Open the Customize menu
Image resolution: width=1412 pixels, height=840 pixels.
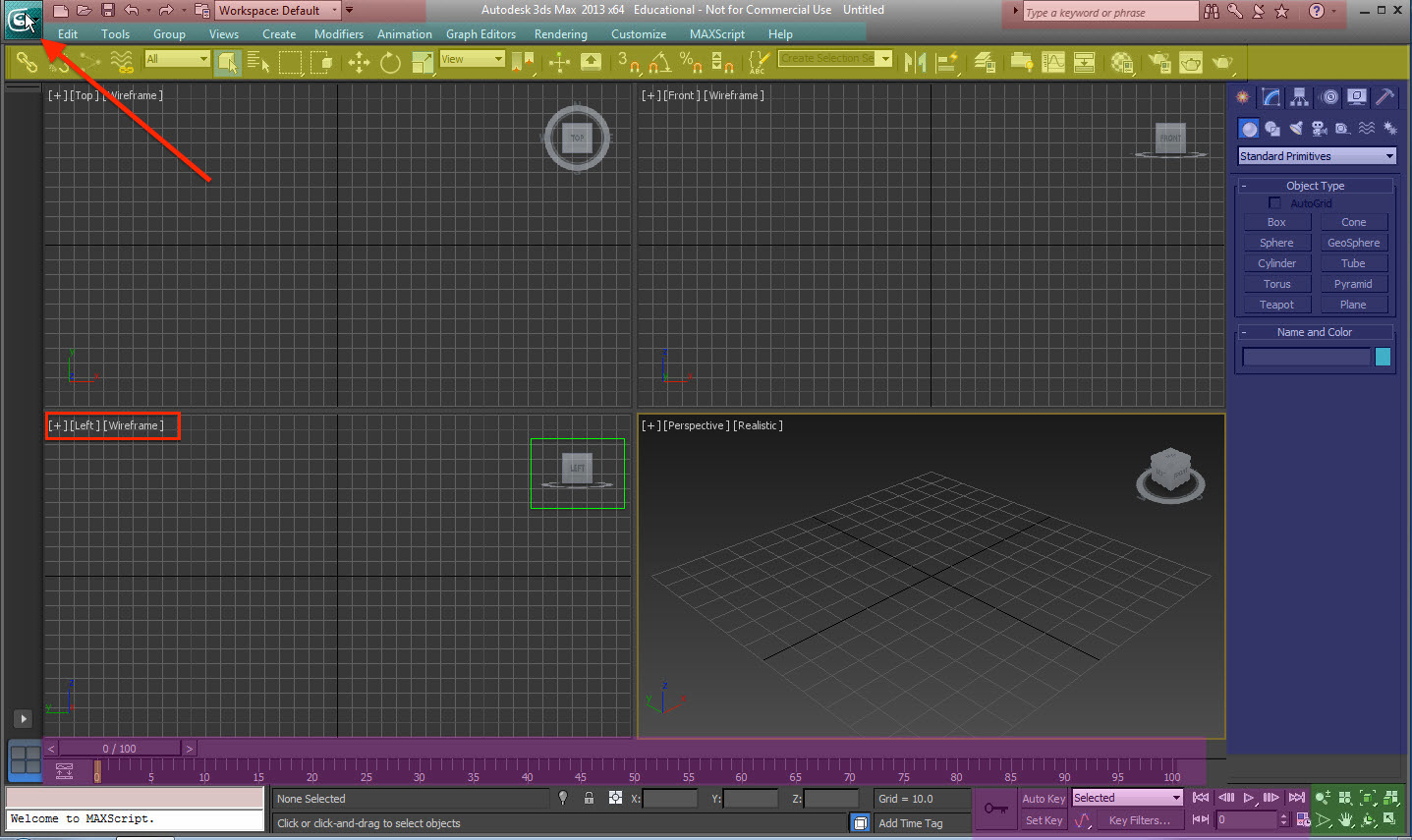point(639,33)
